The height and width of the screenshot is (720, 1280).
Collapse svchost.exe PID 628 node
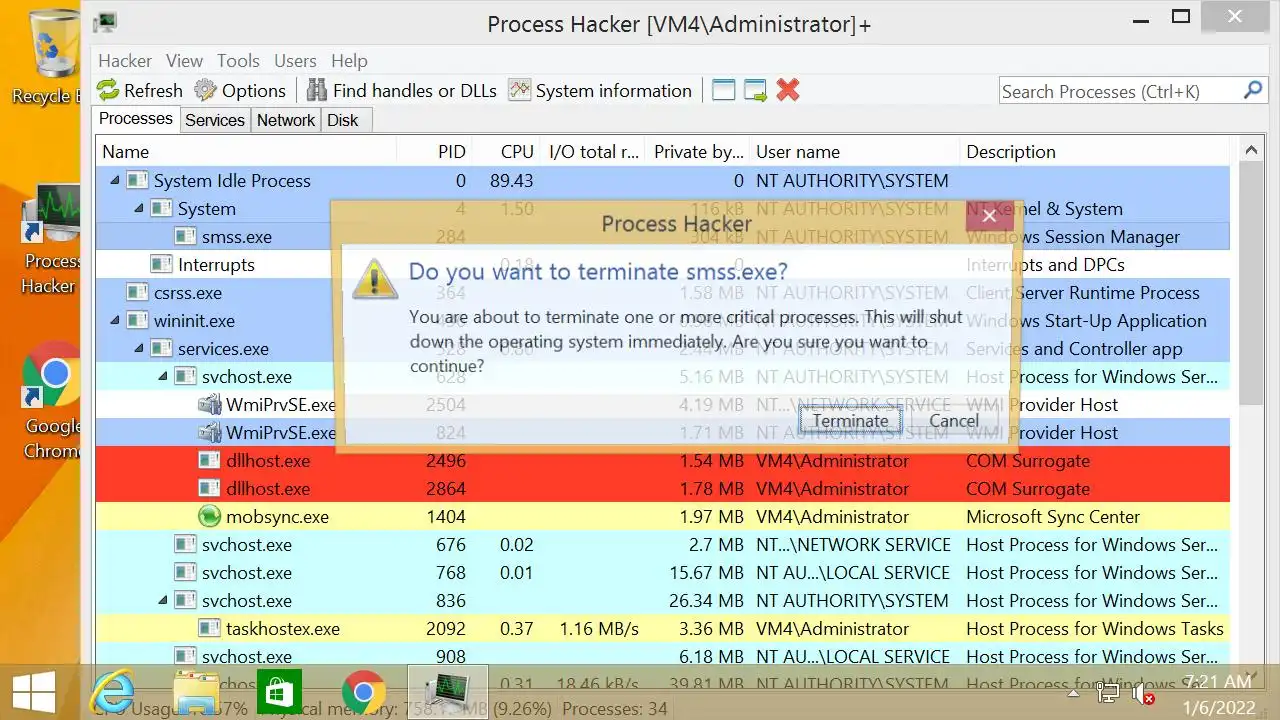coord(163,377)
